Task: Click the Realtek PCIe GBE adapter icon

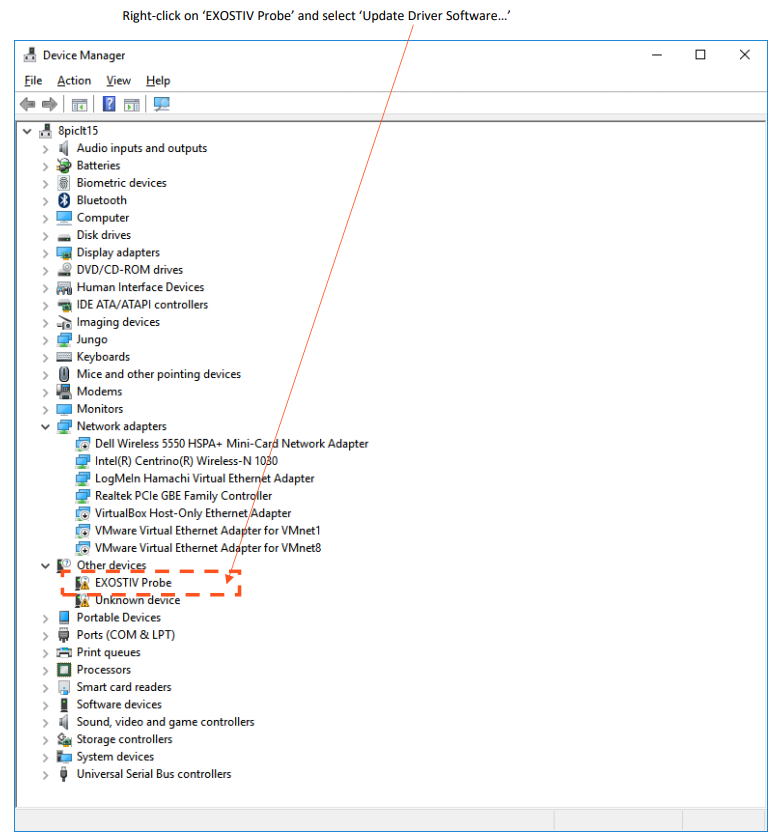Action: tap(83, 496)
